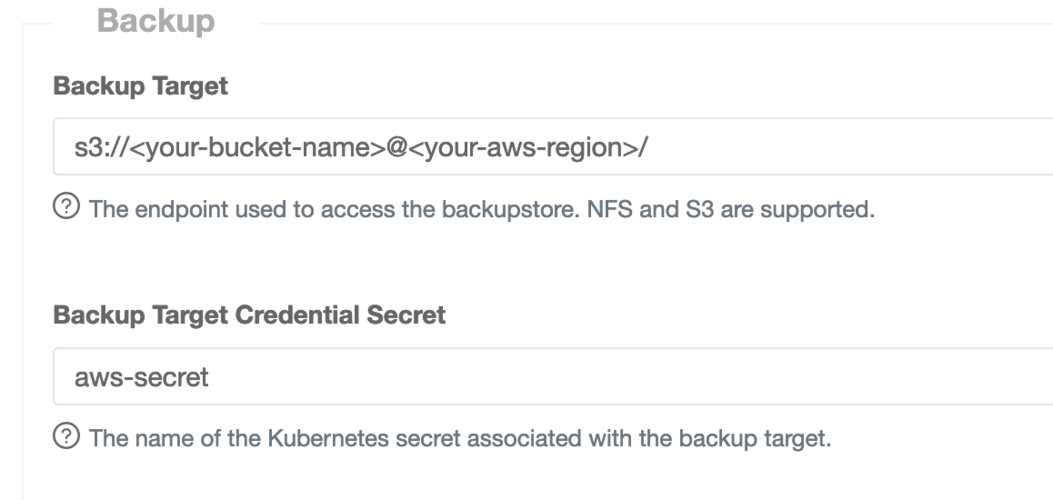Click the word backupstore in the help text
The width and height of the screenshot is (1053, 500).
click(x=508, y=209)
